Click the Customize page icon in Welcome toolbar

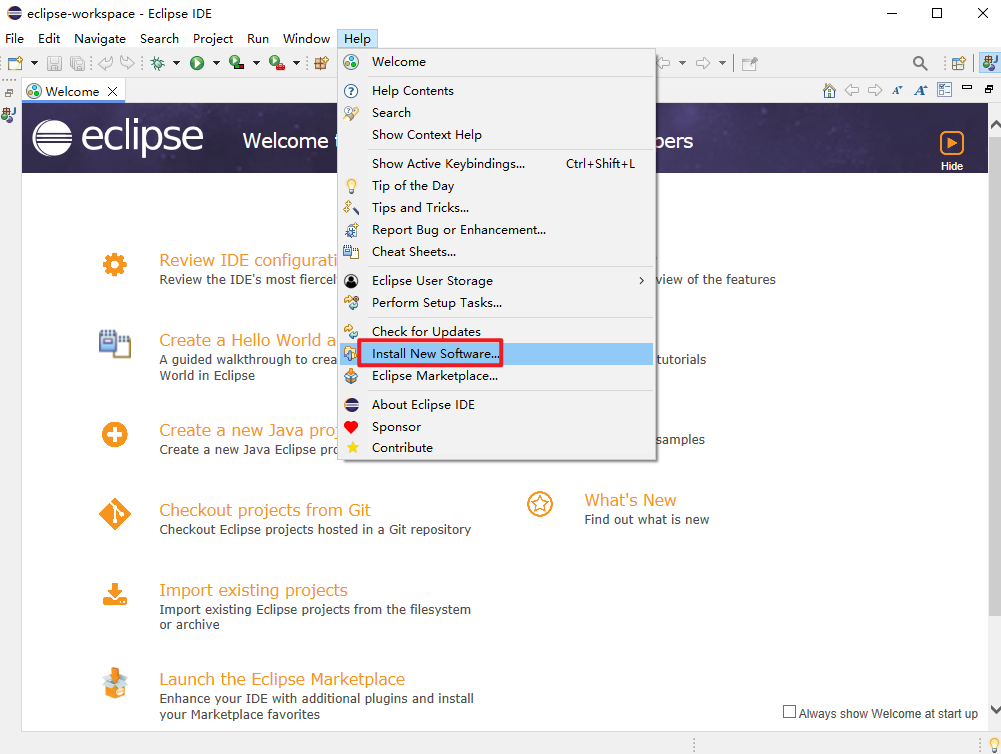click(x=945, y=91)
